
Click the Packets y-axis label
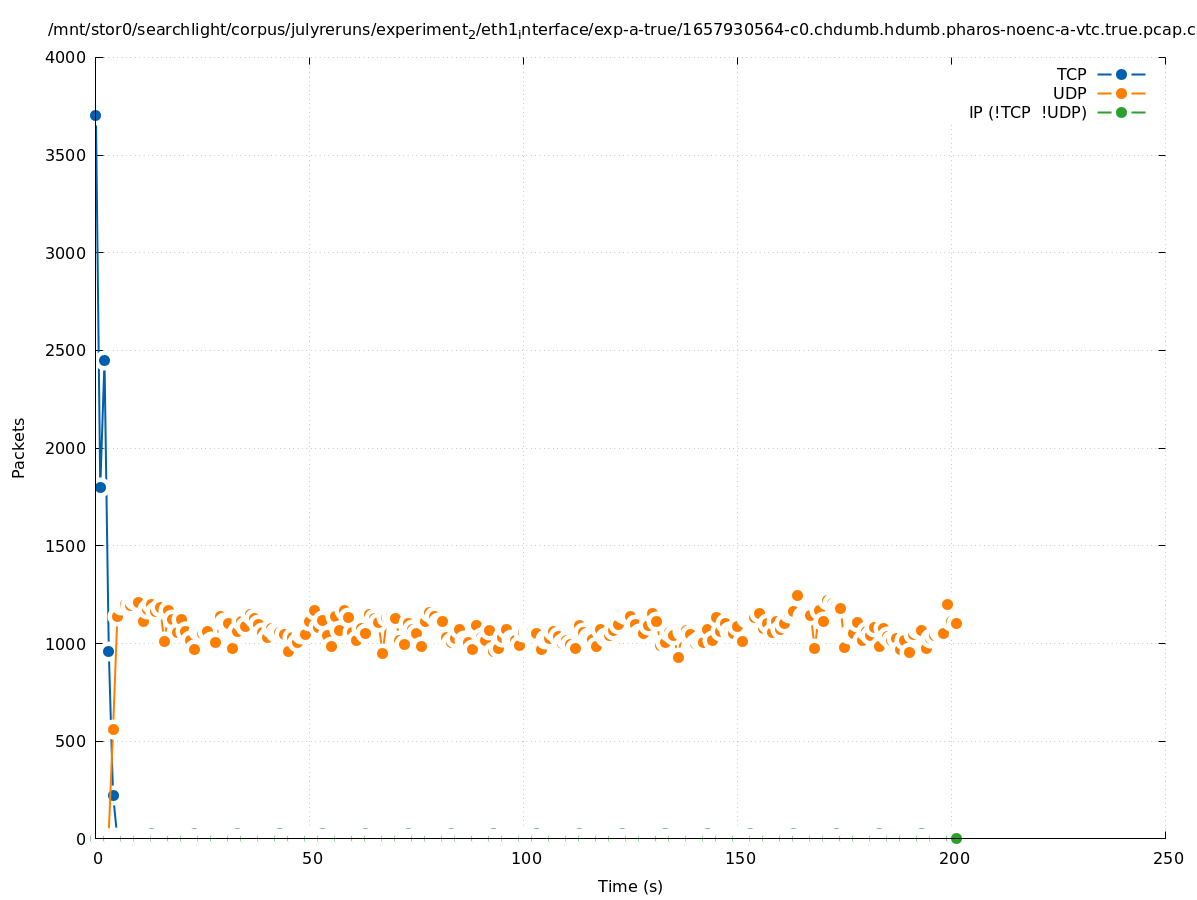click(x=19, y=447)
